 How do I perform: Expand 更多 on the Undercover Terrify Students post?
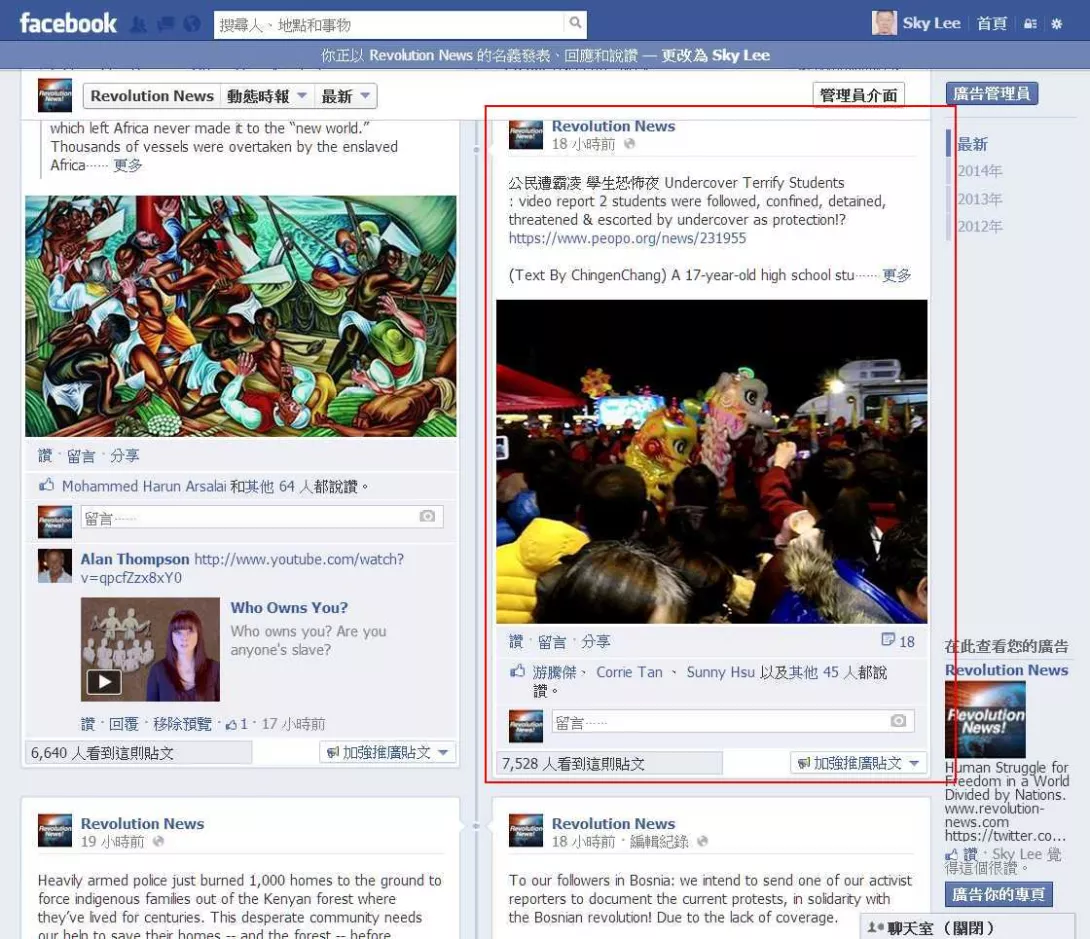pyautogui.click(x=897, y=275)
